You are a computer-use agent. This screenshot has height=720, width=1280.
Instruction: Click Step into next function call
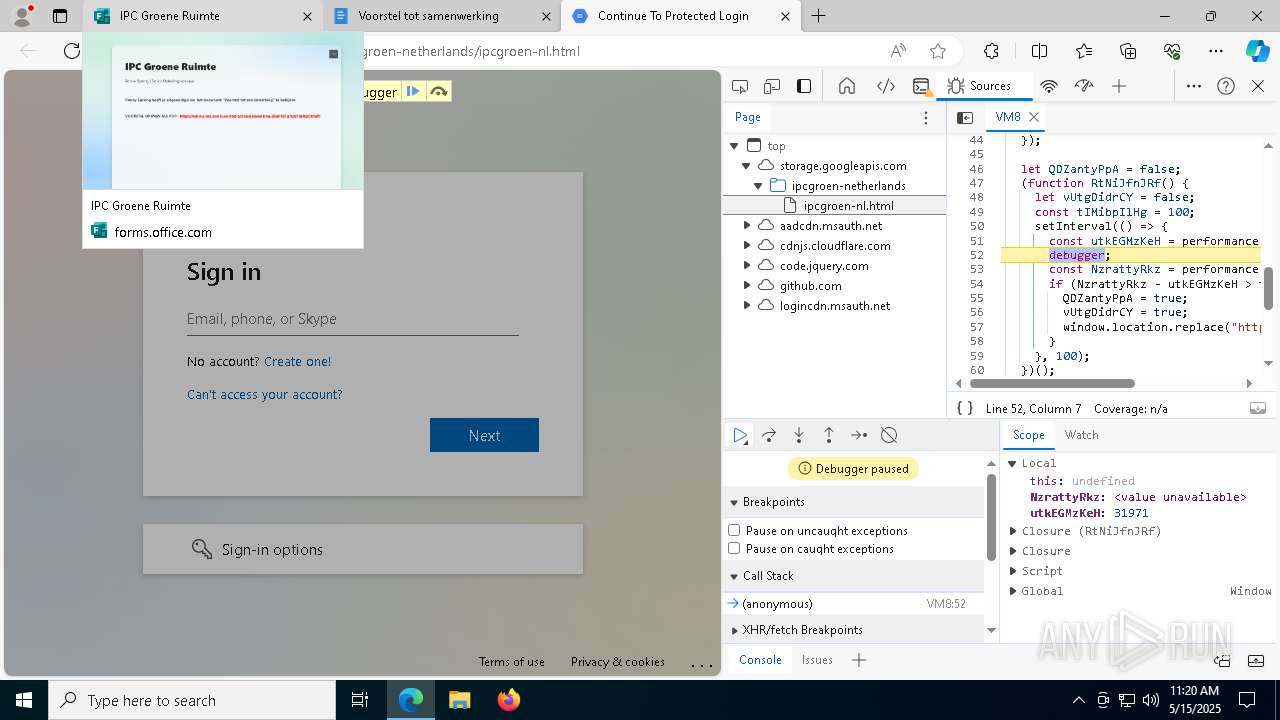click(x=799, y=435)
